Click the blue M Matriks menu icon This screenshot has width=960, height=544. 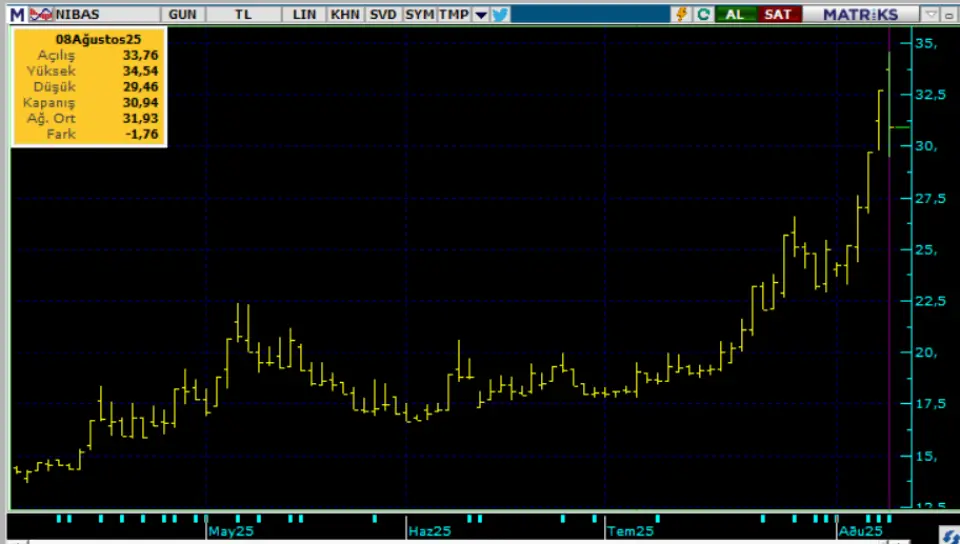pyautogui.click(x=18, y=14)
